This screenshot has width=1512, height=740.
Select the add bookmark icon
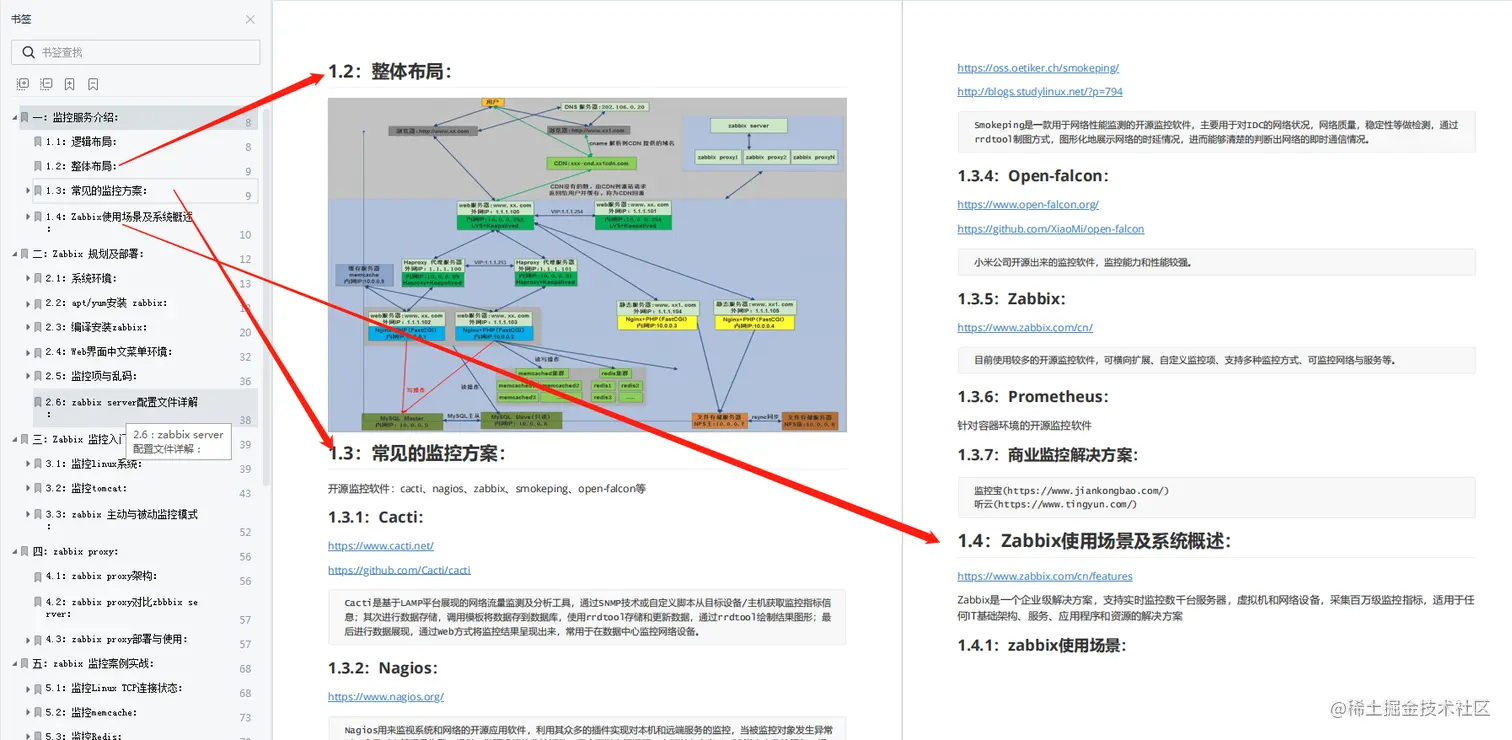tap(69, 84)
